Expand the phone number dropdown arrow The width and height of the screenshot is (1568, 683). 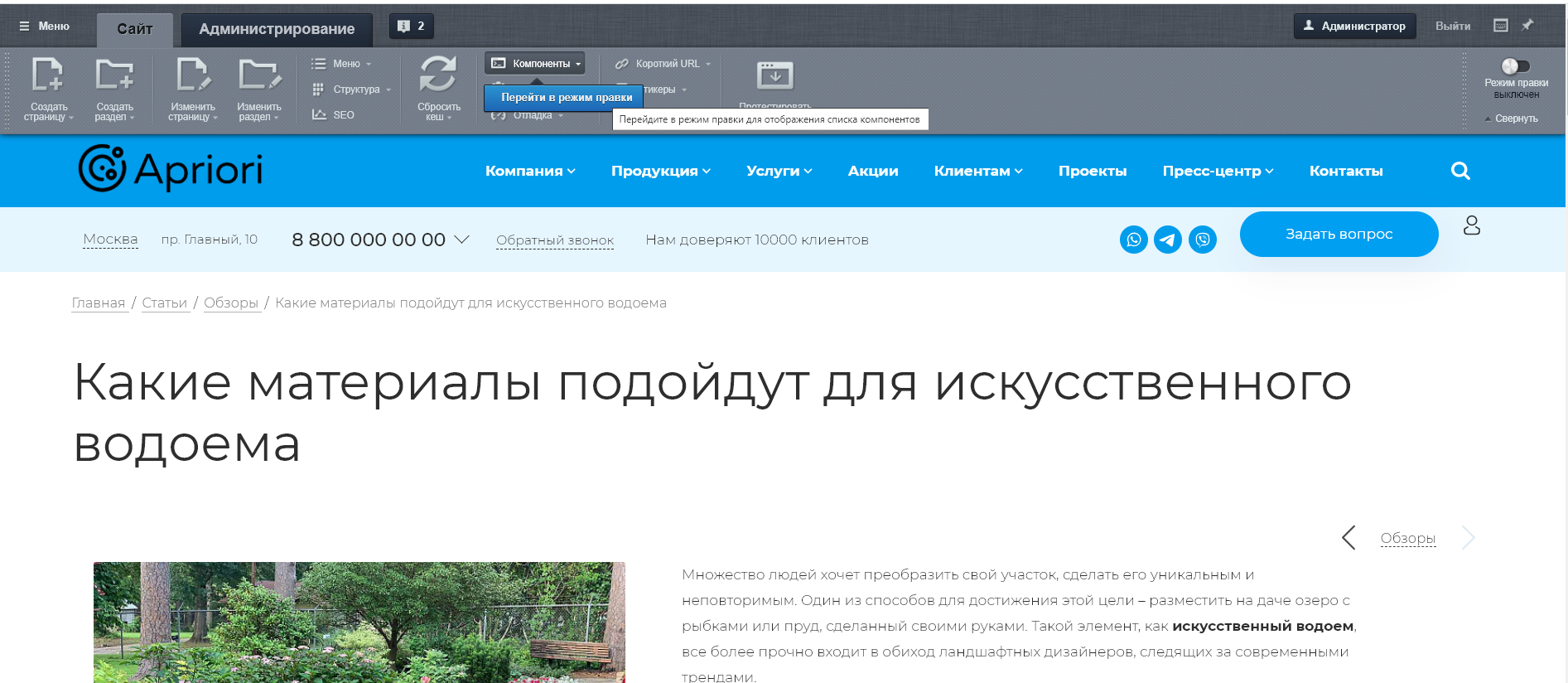pyautogui.click(x=462, y=240)
